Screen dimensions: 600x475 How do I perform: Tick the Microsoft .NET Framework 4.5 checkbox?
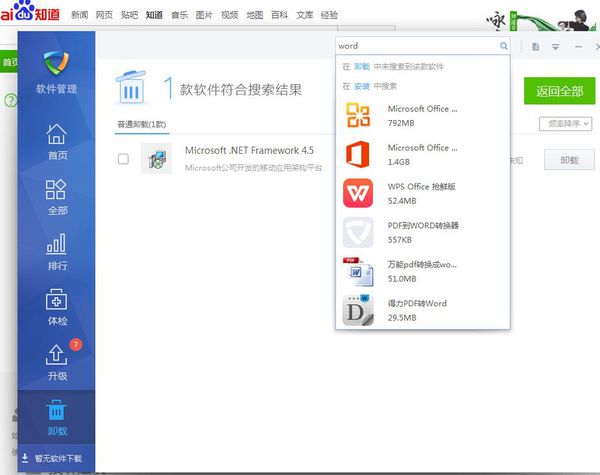click(123, 159)
